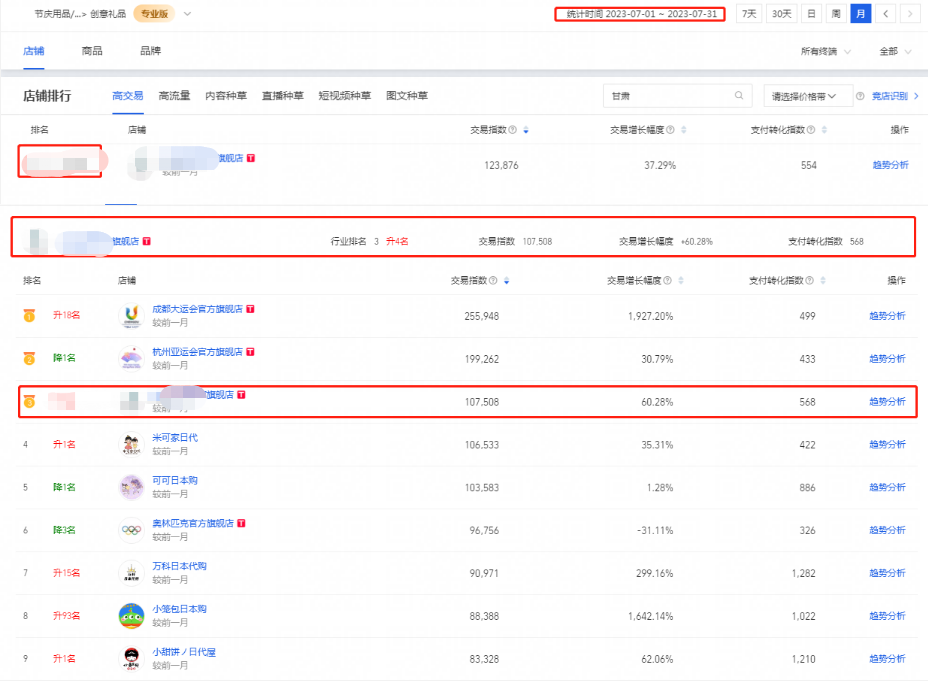Click the 万科日本代购 store logo

[131, 573]
